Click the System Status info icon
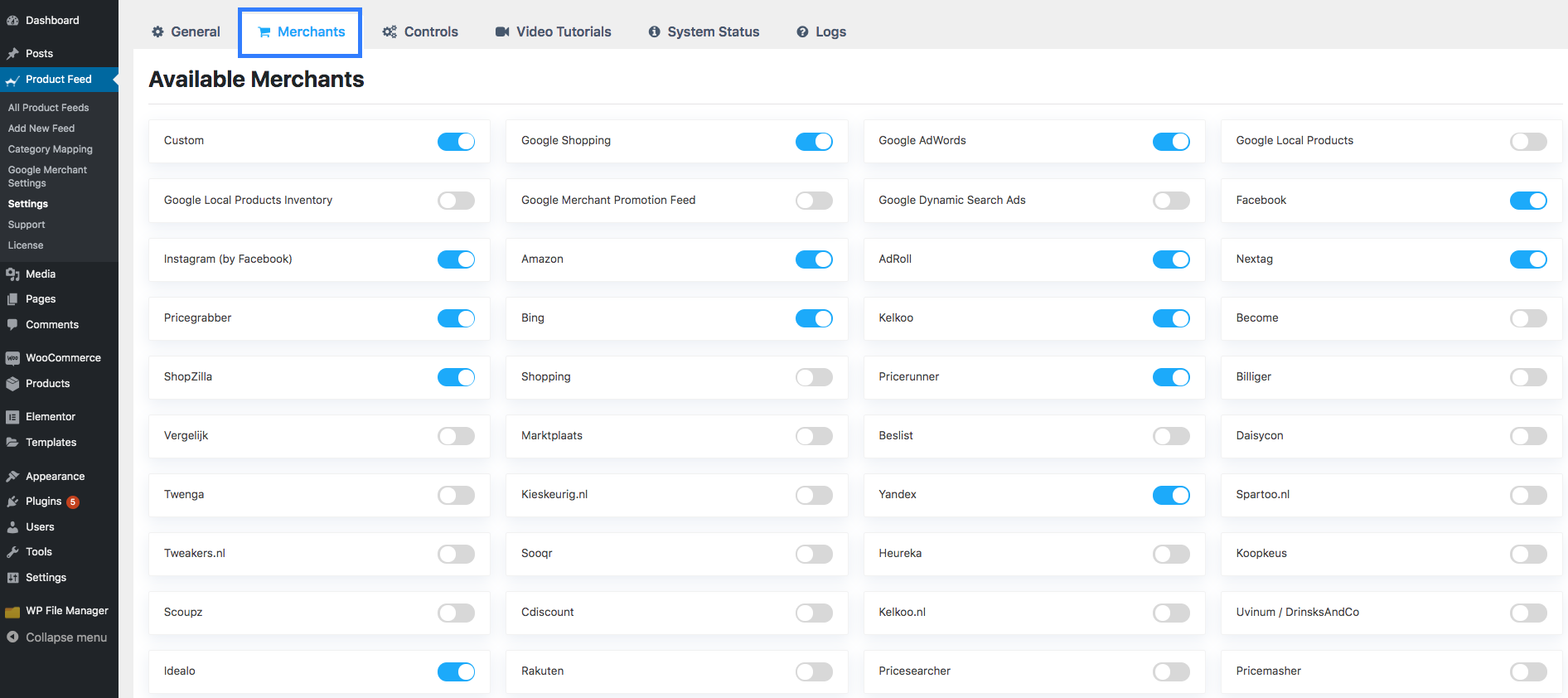The width and height of the screenshot is (1568, 698). (655, 32)
